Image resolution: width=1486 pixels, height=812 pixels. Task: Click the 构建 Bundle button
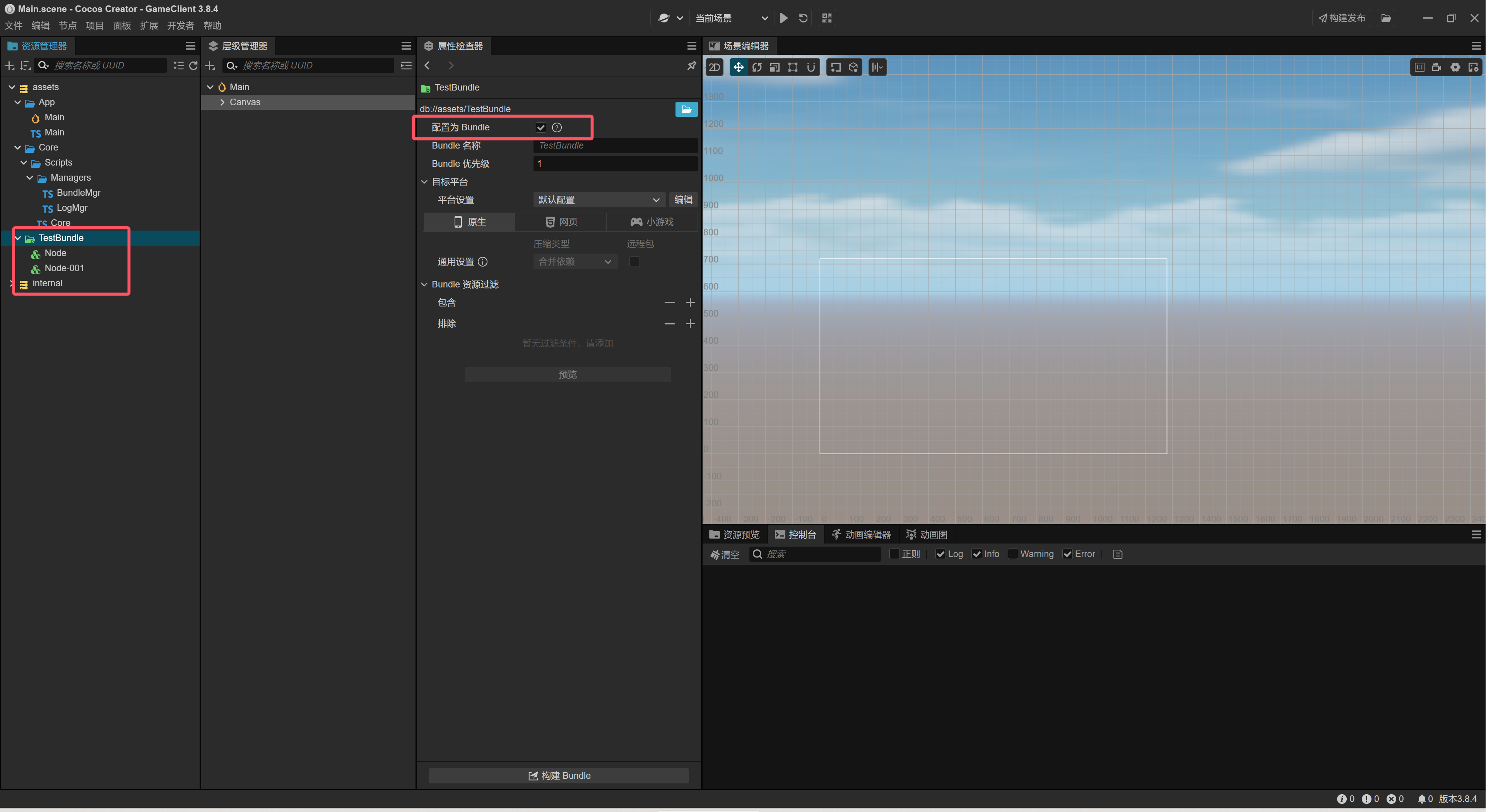[558, 775]
